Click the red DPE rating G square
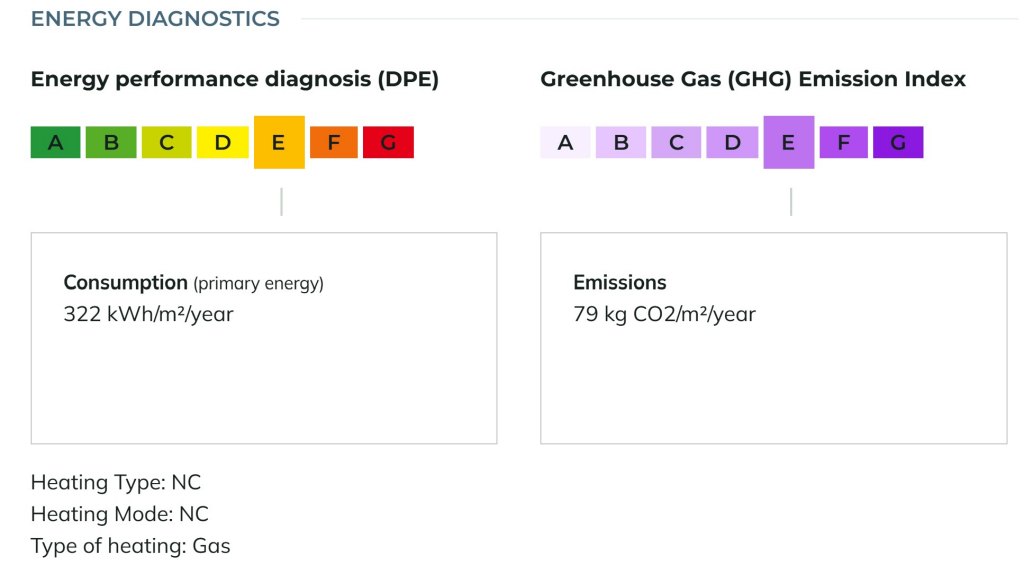 388,142
